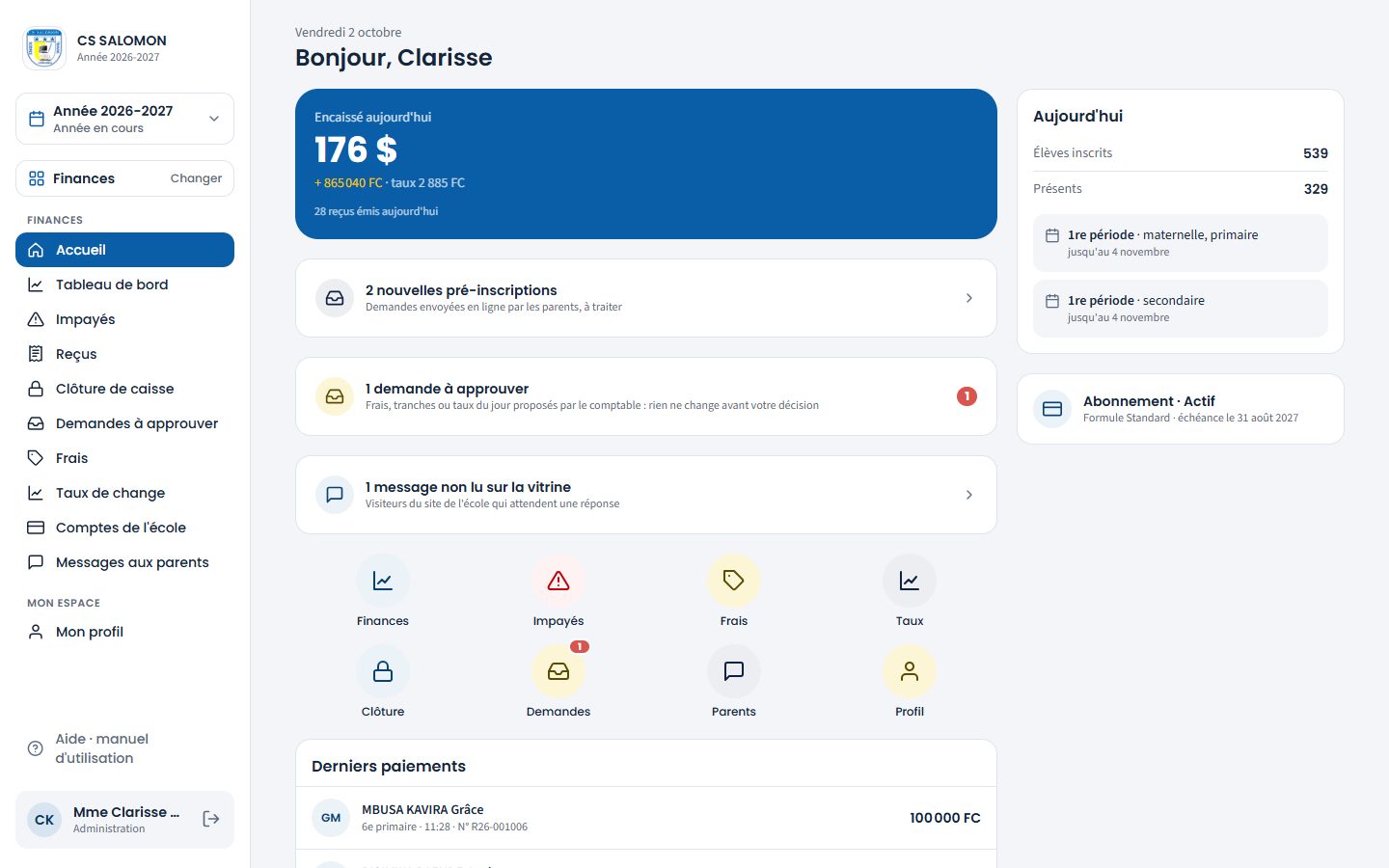Click the CS SALOMON school logo
This screenshot has width=1389, height=868.
click(44, 48)
